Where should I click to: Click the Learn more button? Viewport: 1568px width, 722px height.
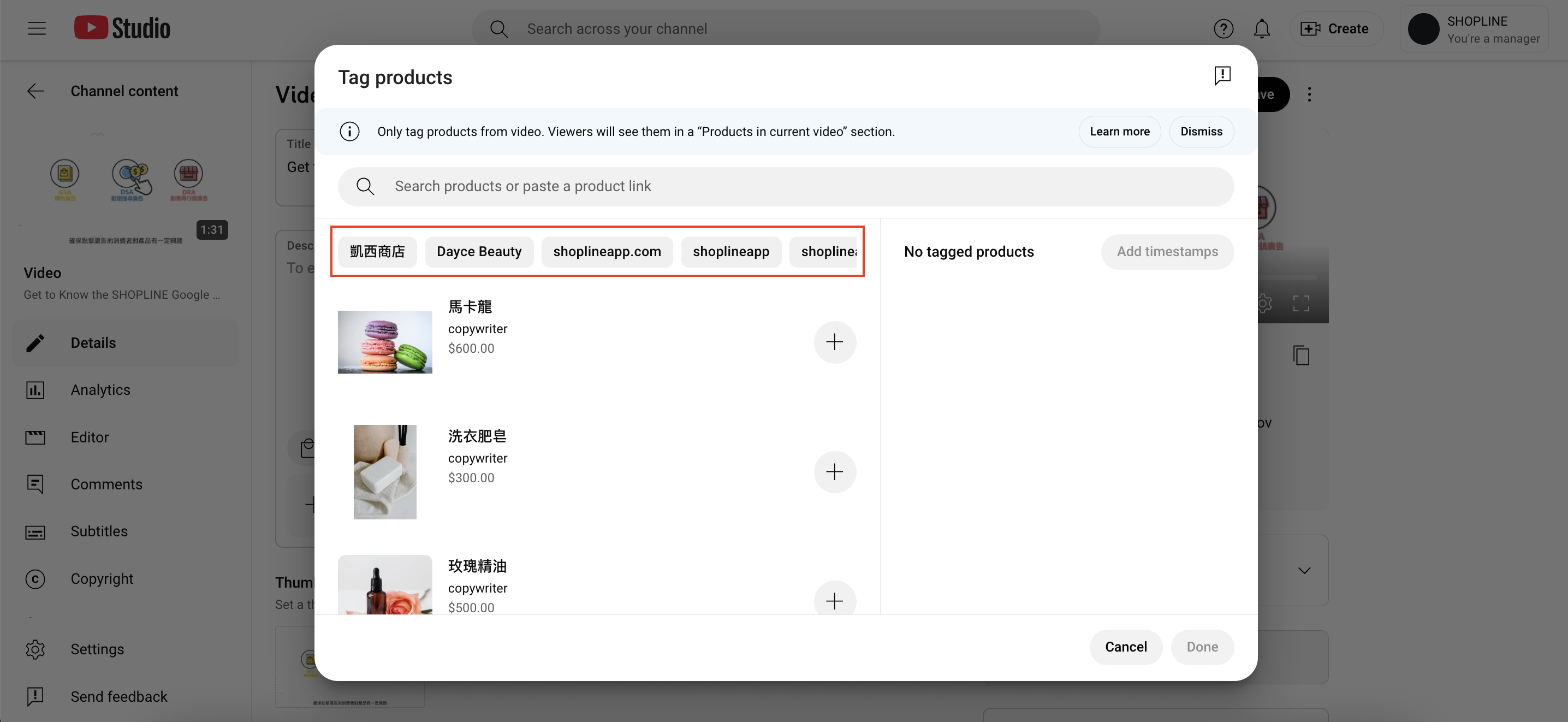click(1119, 132)
